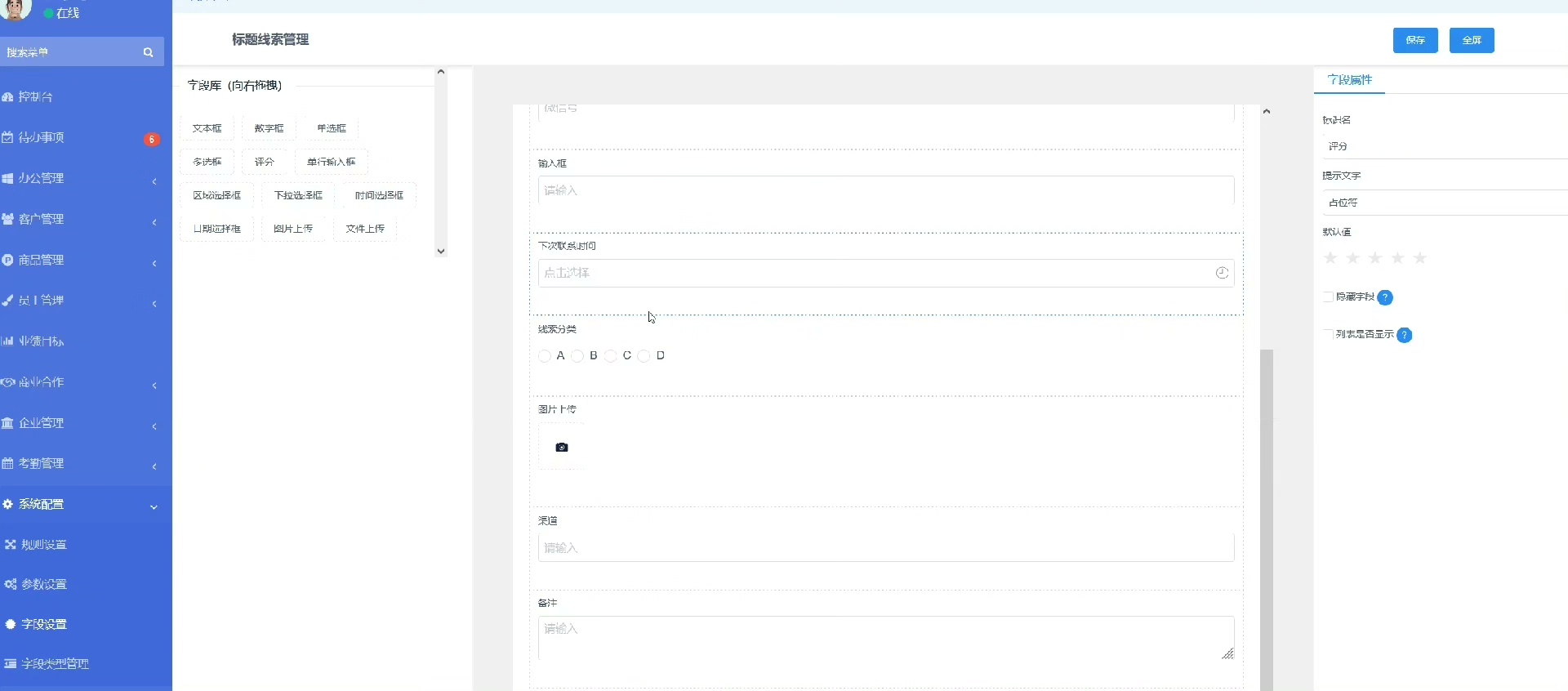The height and width of the screenshot is (691, 1568).
Task: Select radio option D under 线索分类
Action: 644,356
